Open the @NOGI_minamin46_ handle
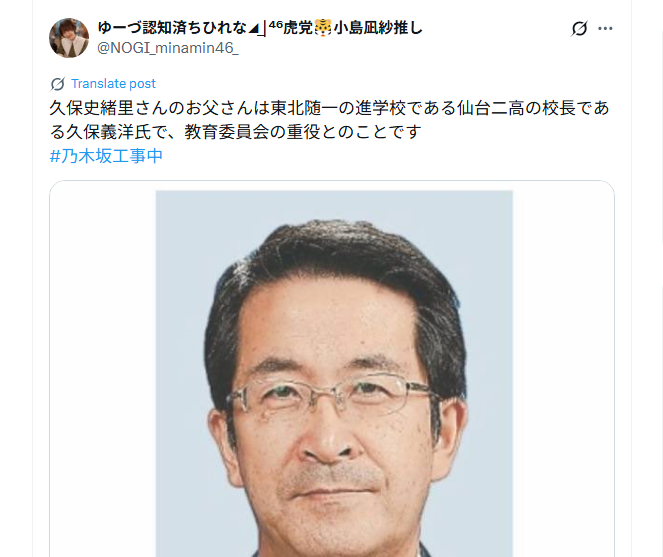Screen dimensions: 663x557 (x=168, y=48)
